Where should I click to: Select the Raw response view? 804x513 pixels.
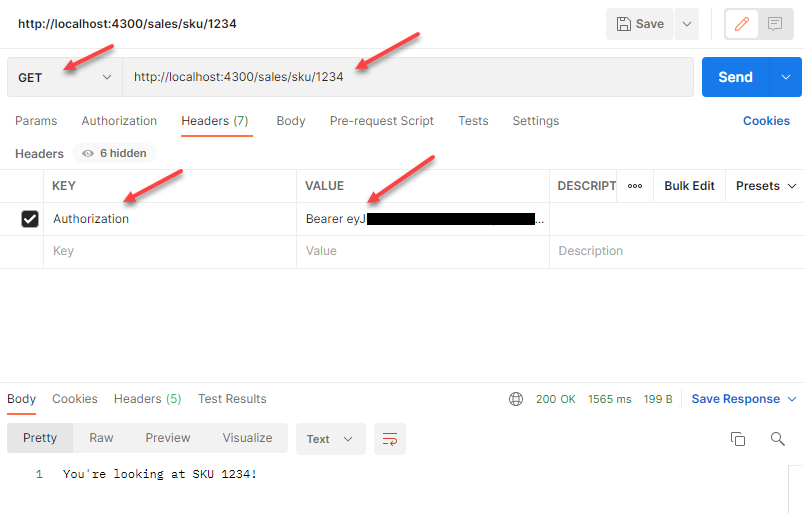coord(101,438)
